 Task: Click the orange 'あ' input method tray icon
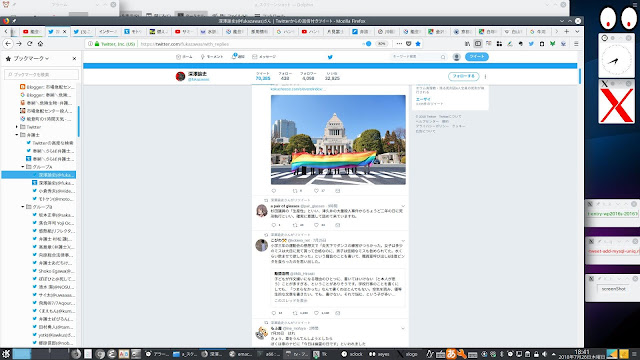(x=451, y=354)
